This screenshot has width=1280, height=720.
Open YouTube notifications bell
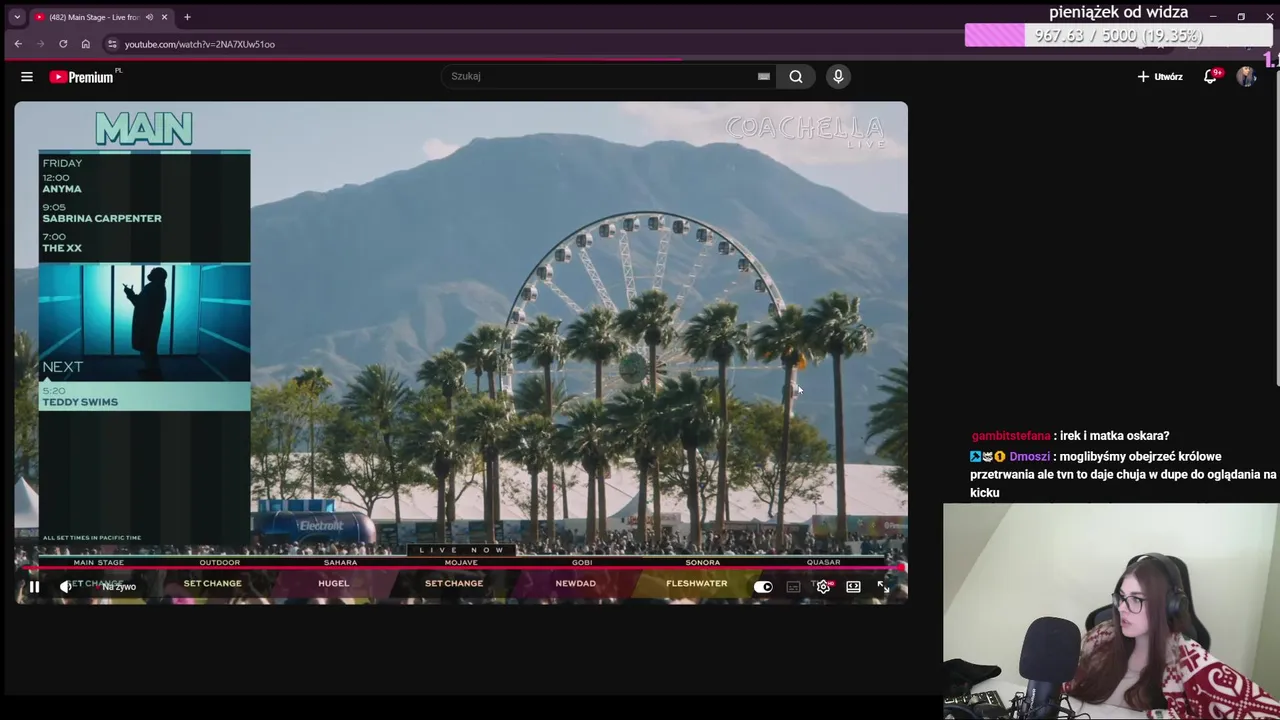pos(1210,77)
